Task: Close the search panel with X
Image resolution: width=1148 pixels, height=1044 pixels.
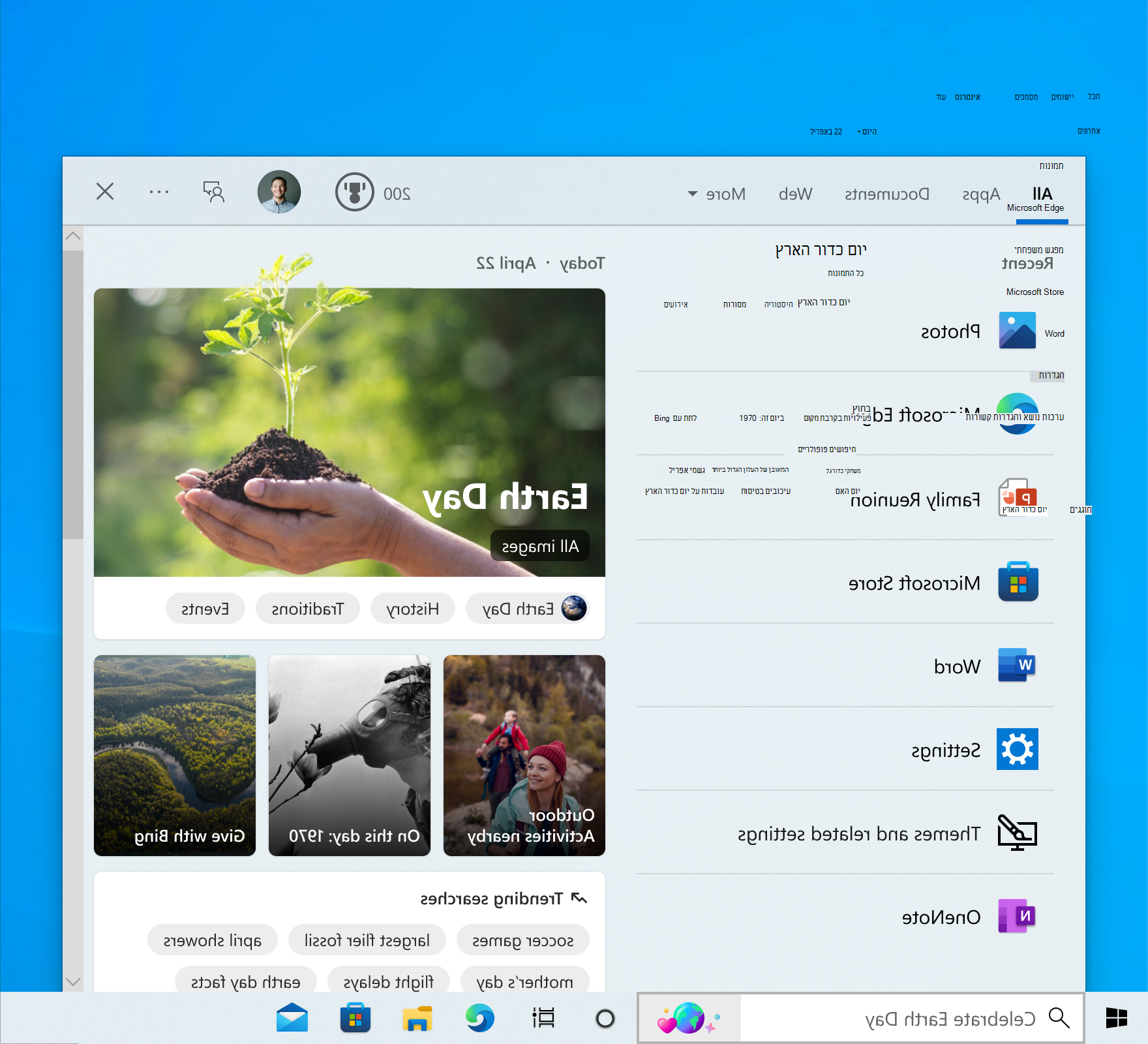Action: point(105,191)
